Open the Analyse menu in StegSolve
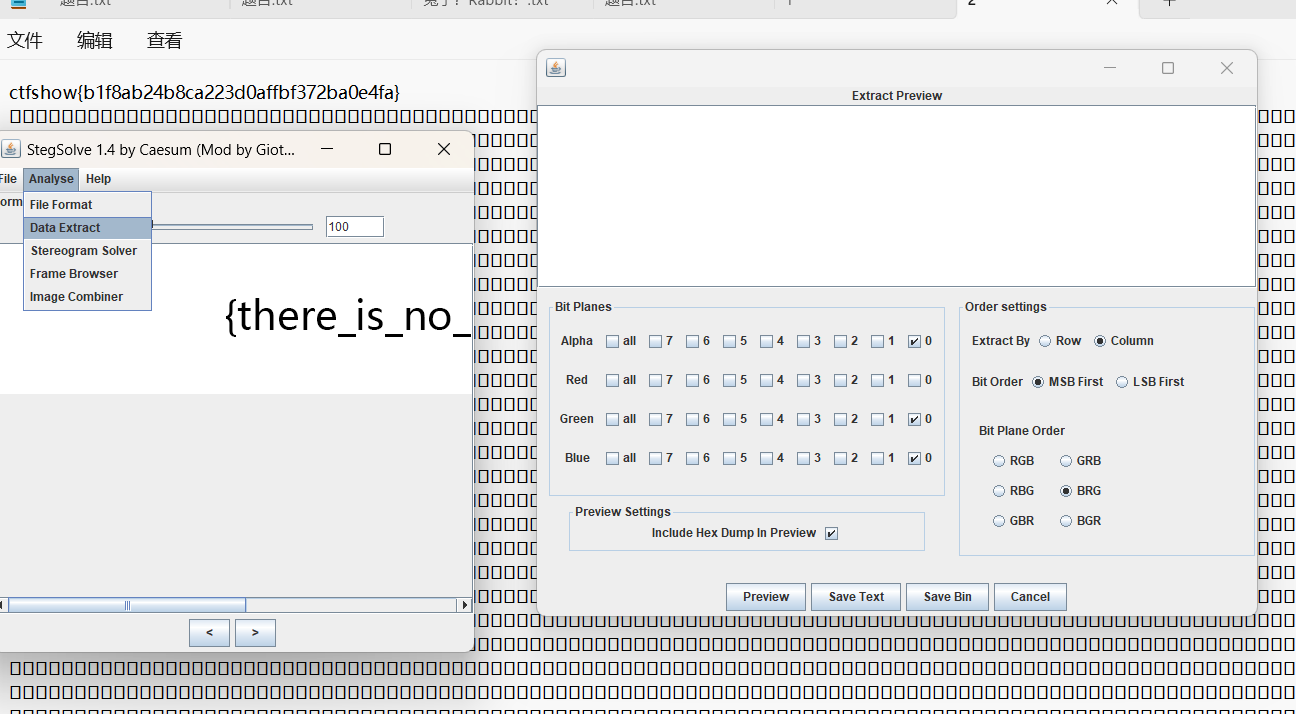This screenshot has height=714, width=1296. 51,179
